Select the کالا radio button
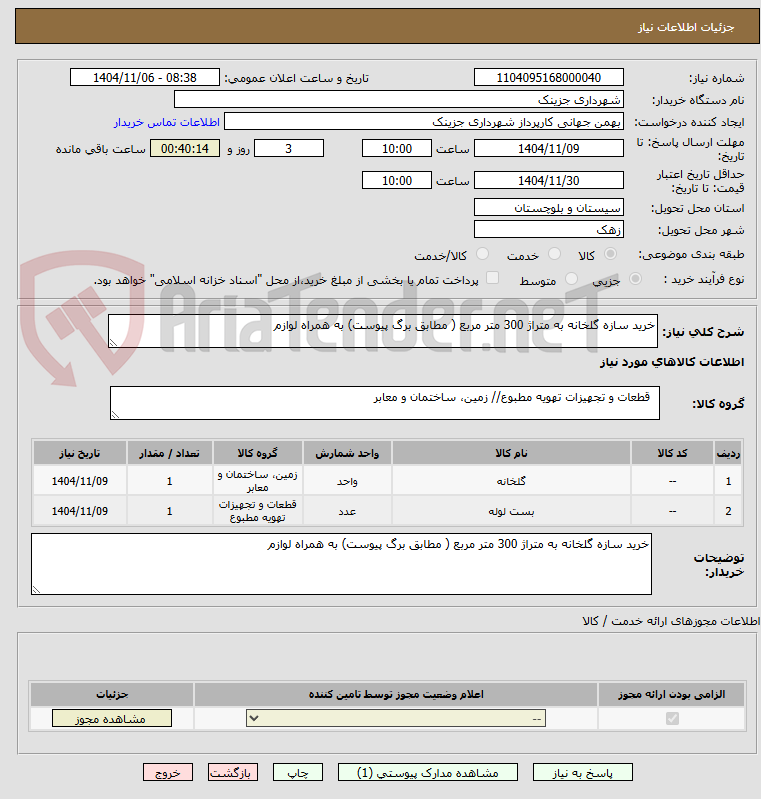Screen dimensions: 761x799 coord(610,254)
